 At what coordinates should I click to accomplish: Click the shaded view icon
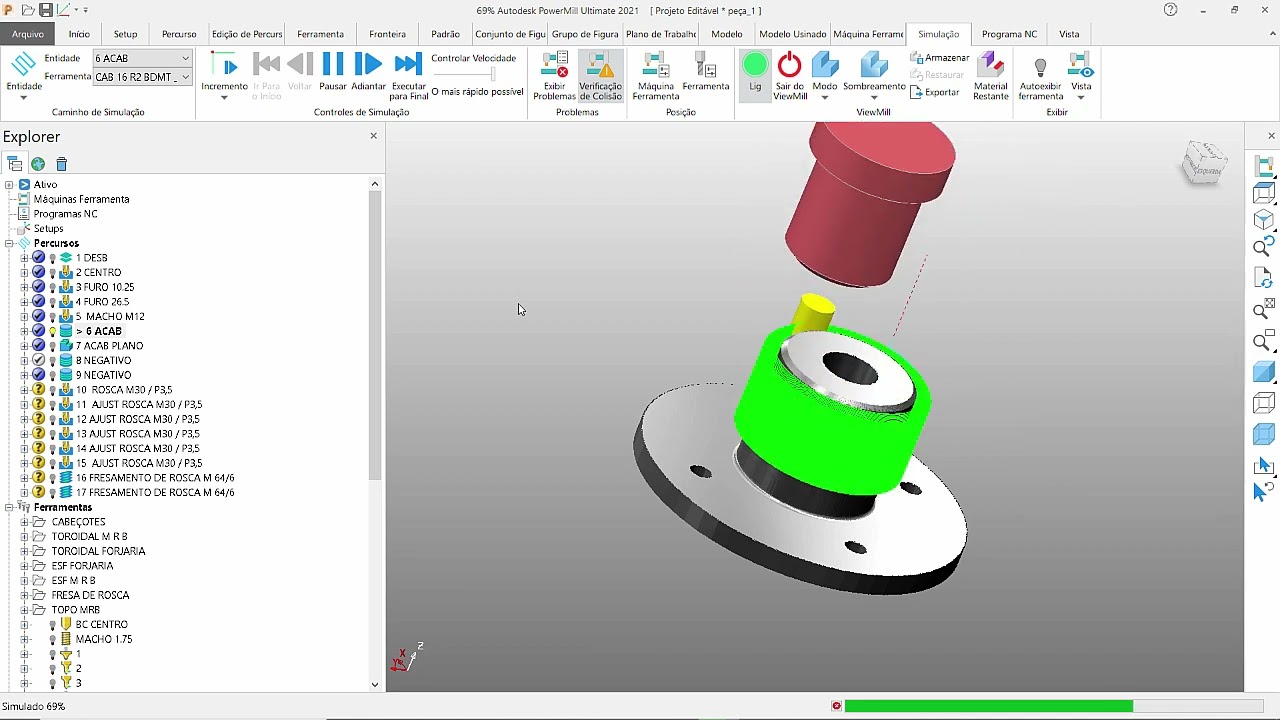(1264, 372)
